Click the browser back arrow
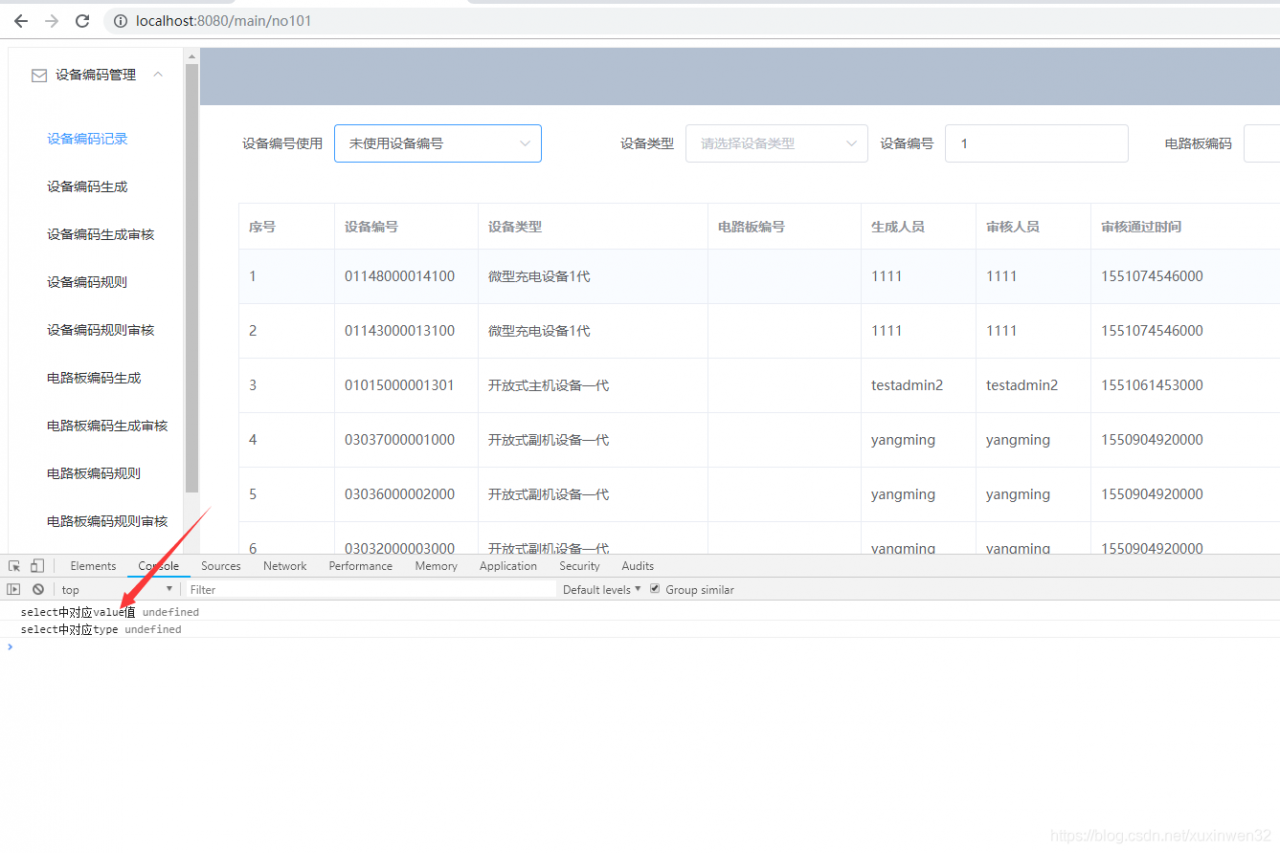 click(21, 21)
